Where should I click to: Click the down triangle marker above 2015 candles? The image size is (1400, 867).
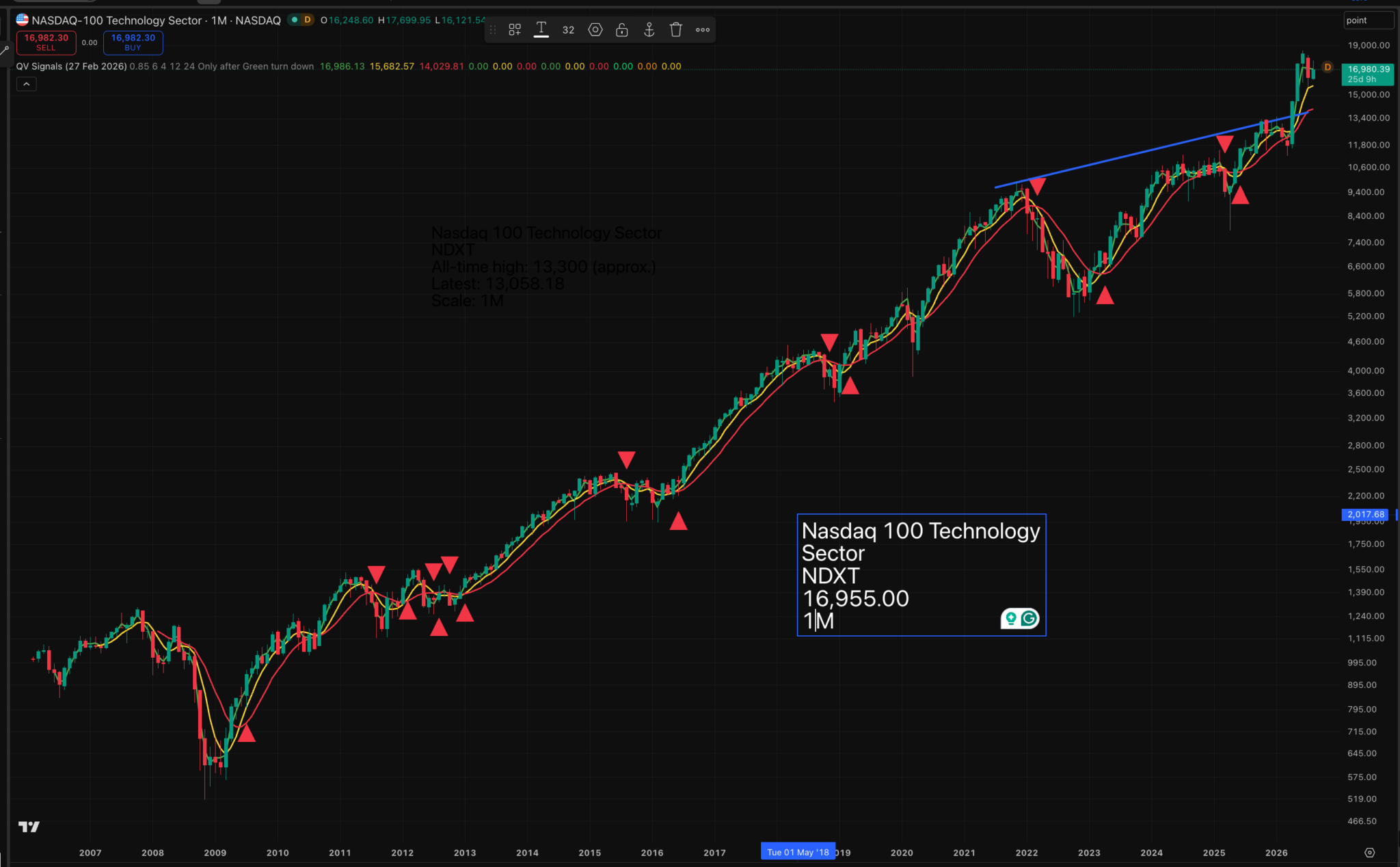coord(626,459)
